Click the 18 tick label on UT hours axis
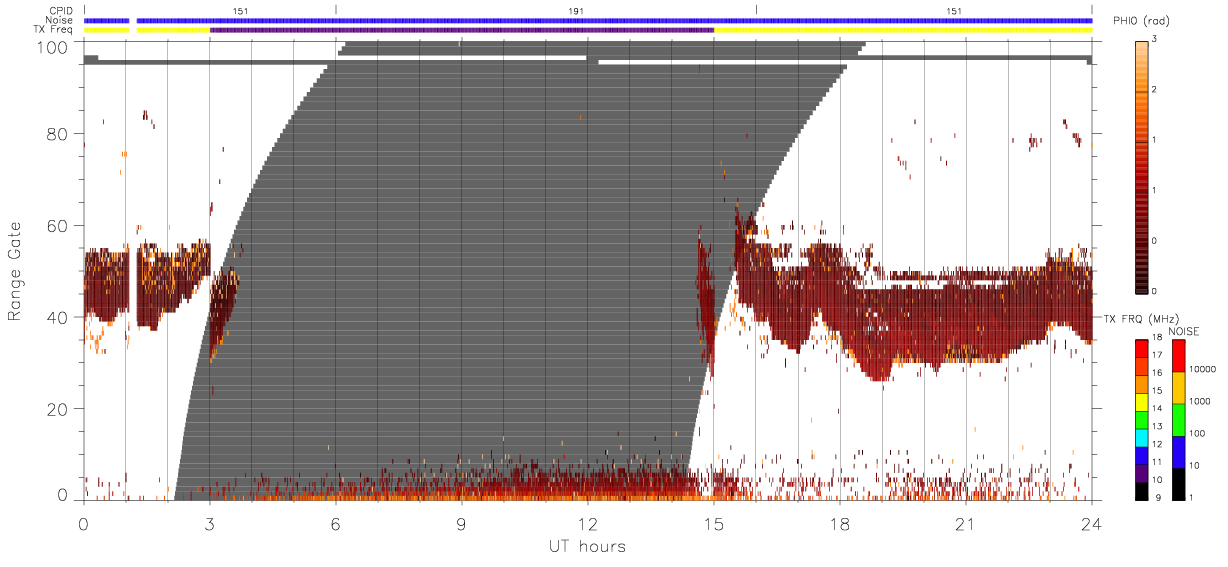1228x567 pixels. coord(839,523)
